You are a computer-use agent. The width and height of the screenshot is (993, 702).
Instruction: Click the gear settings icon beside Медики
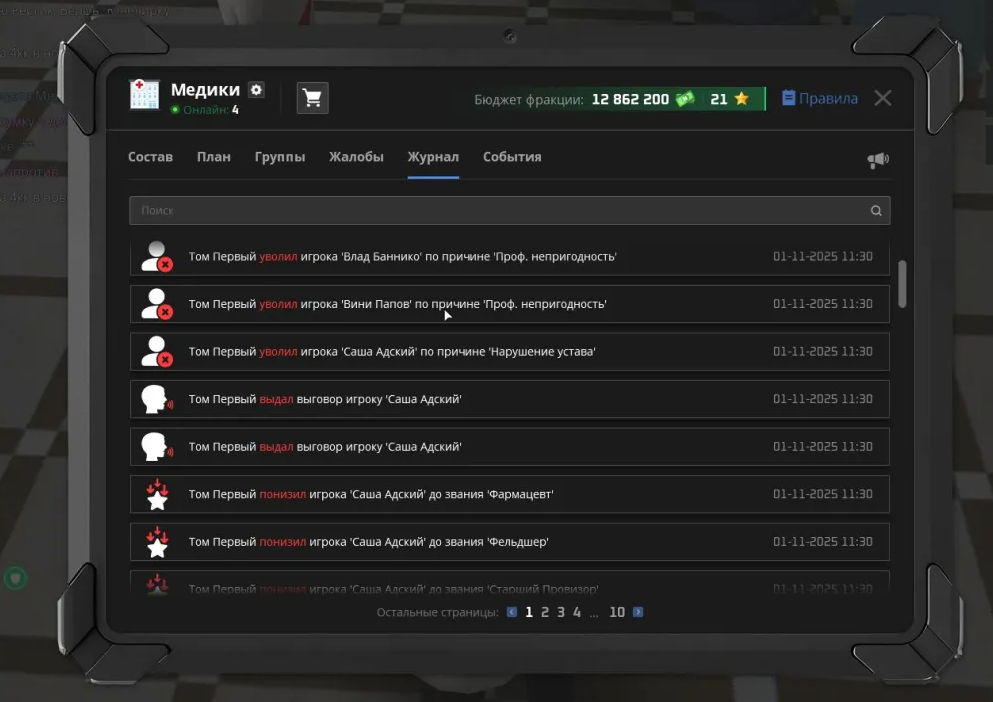[x=257, y=90]
